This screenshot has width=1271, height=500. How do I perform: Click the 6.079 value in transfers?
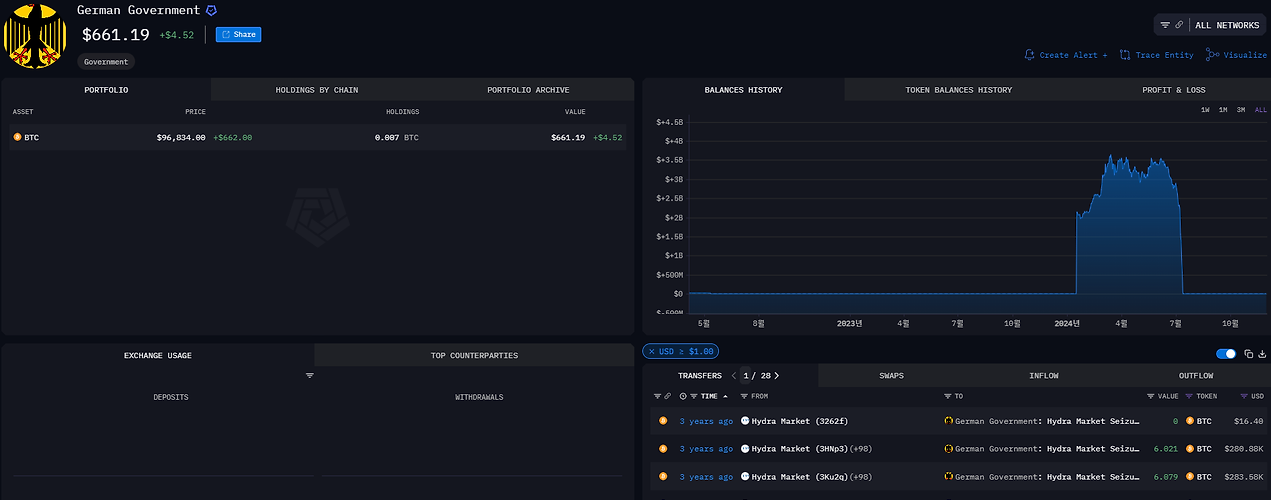pos(1166,477)
